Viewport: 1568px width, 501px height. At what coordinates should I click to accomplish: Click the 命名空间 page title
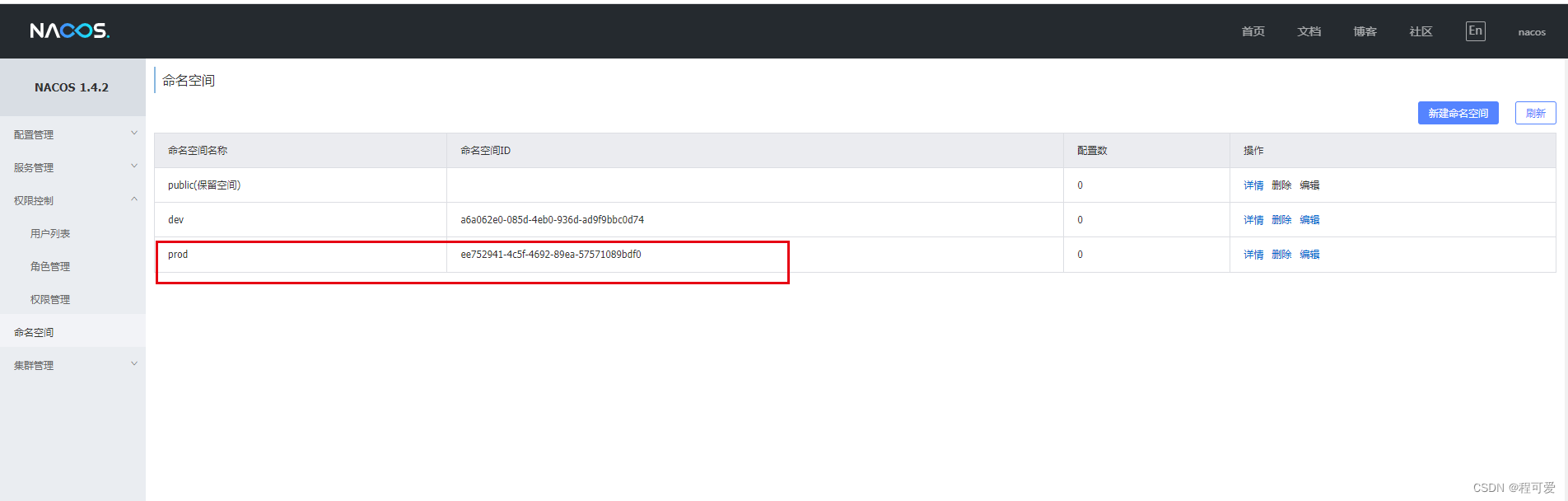coord(189,81)
